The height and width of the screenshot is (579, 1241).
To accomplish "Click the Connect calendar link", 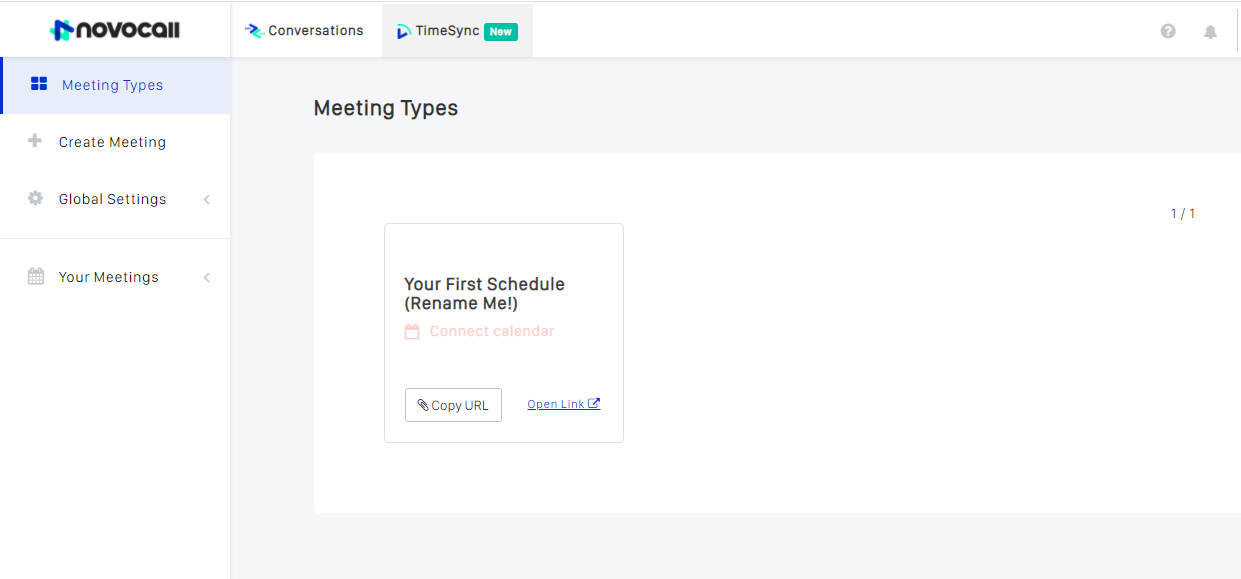I will pyautogui.click(x=492, y=331).
